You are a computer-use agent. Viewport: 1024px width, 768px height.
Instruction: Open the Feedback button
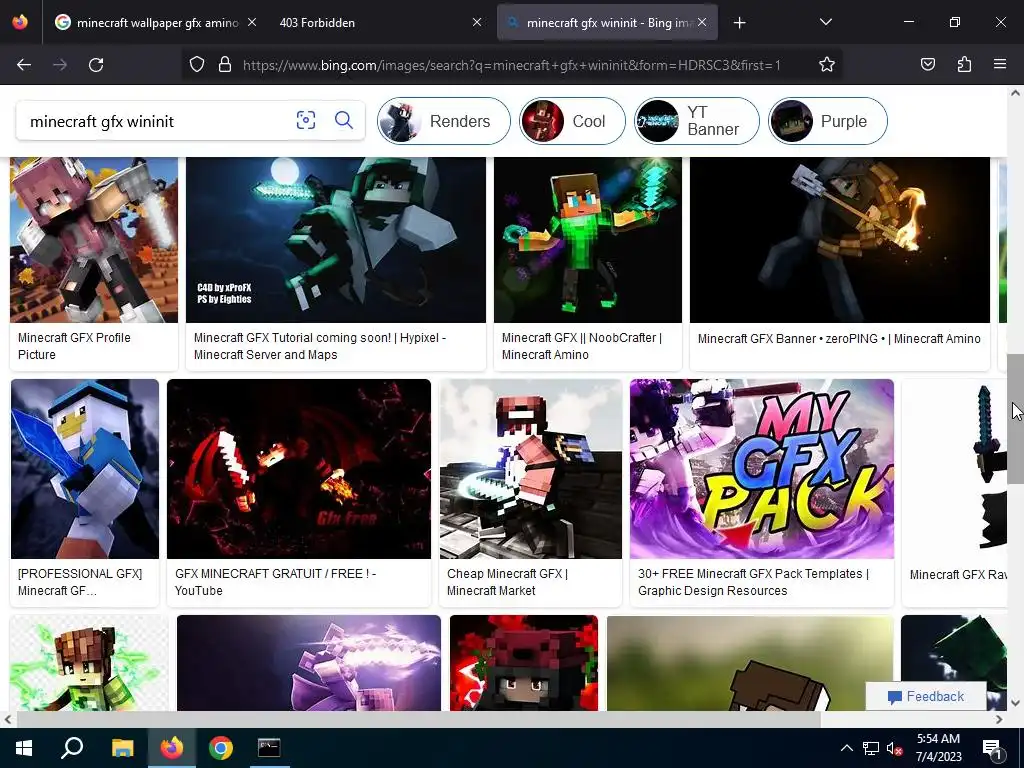pyautogui.click(x=926, y=696)
